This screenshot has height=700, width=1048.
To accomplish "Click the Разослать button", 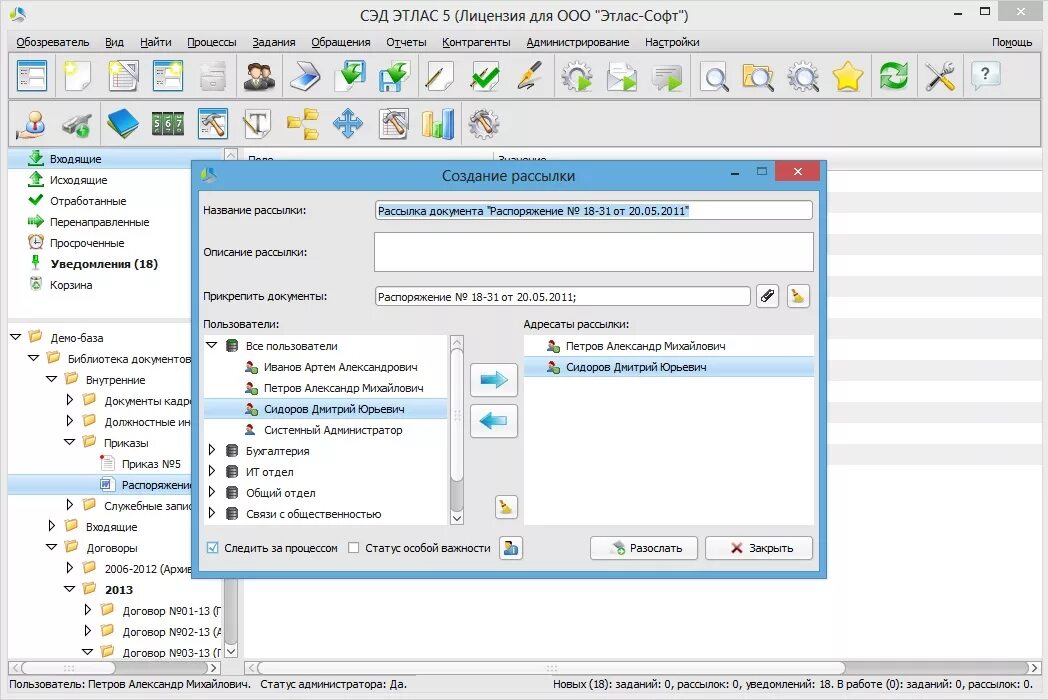I will (644, 548).
